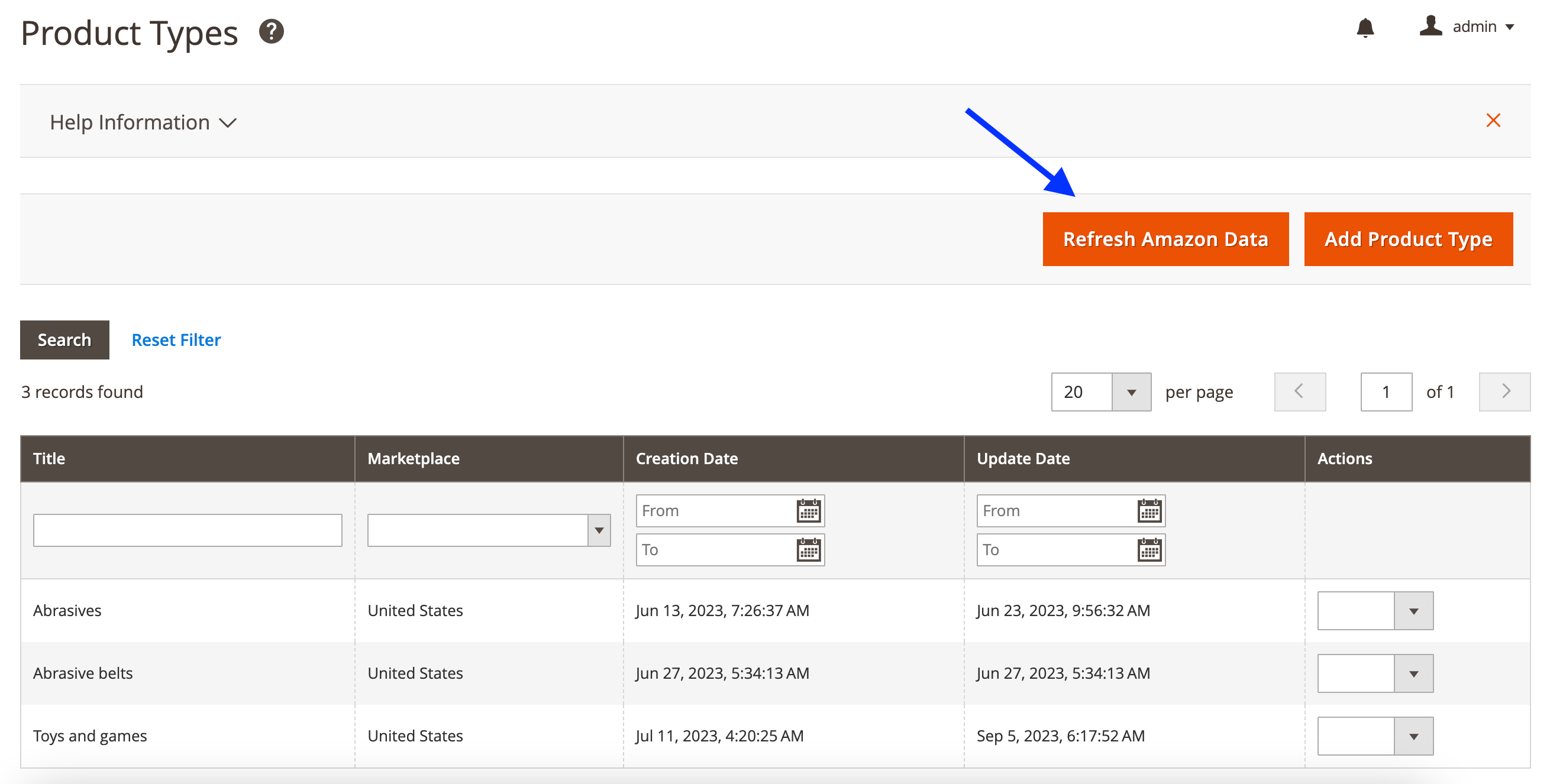Image resolution: width=1550 pixels, height=784 pixels.
Task: Open Creation Date From calendar picker
Action: [808, 511]
